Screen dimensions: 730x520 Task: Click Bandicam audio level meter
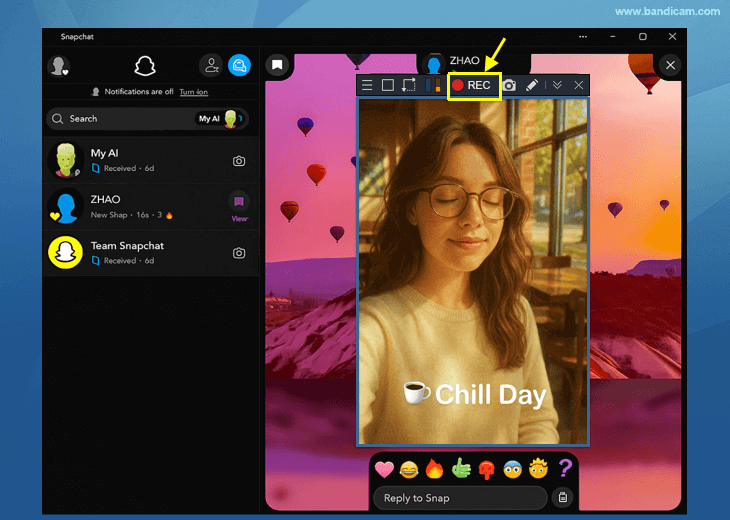[433, 85]
